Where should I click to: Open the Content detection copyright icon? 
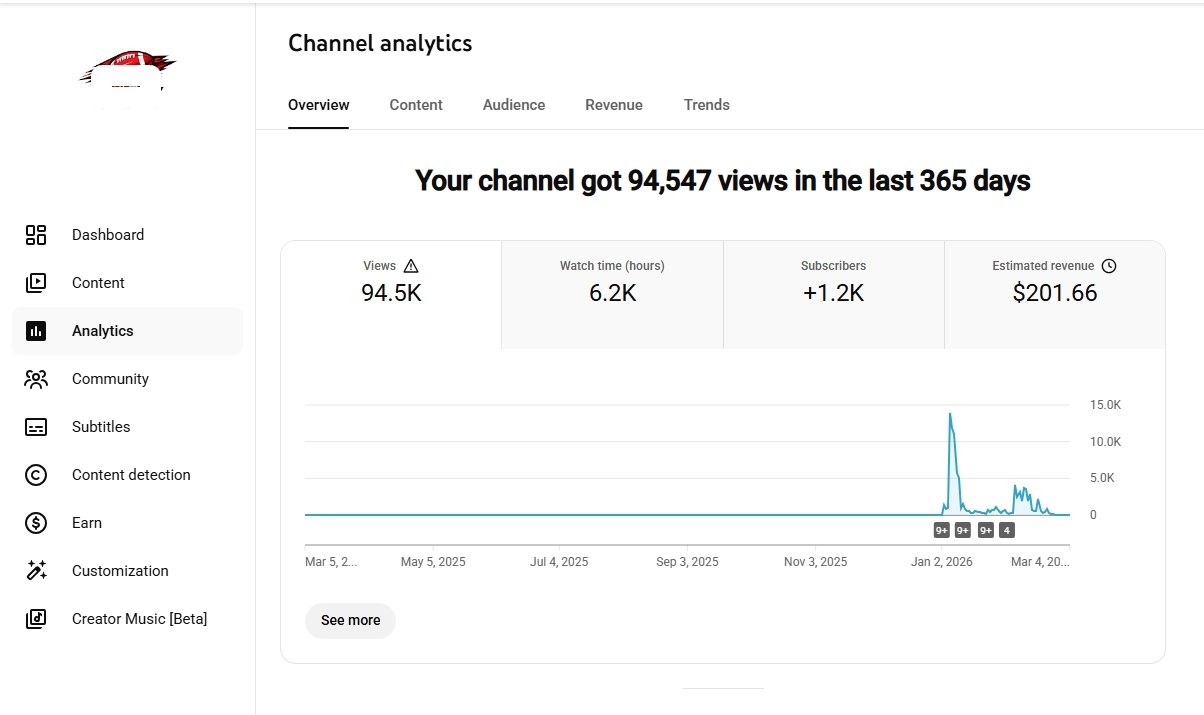coord(36,475)
